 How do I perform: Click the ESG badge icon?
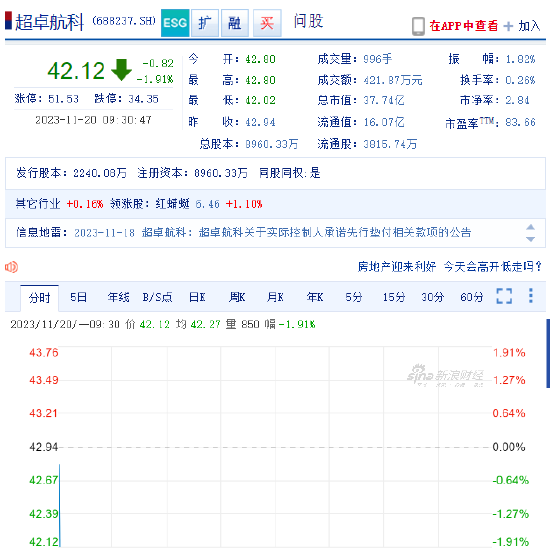(x=175, y=23)
